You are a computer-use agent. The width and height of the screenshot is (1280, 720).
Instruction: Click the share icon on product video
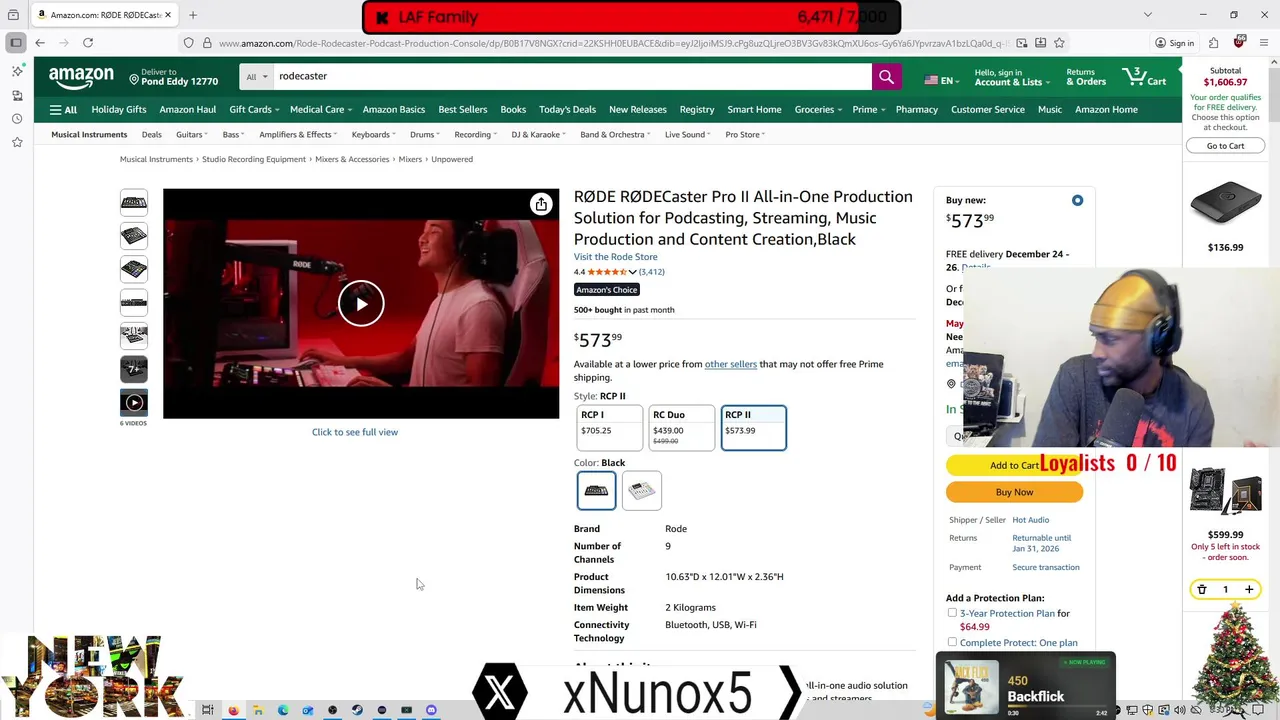pos(541,204)
